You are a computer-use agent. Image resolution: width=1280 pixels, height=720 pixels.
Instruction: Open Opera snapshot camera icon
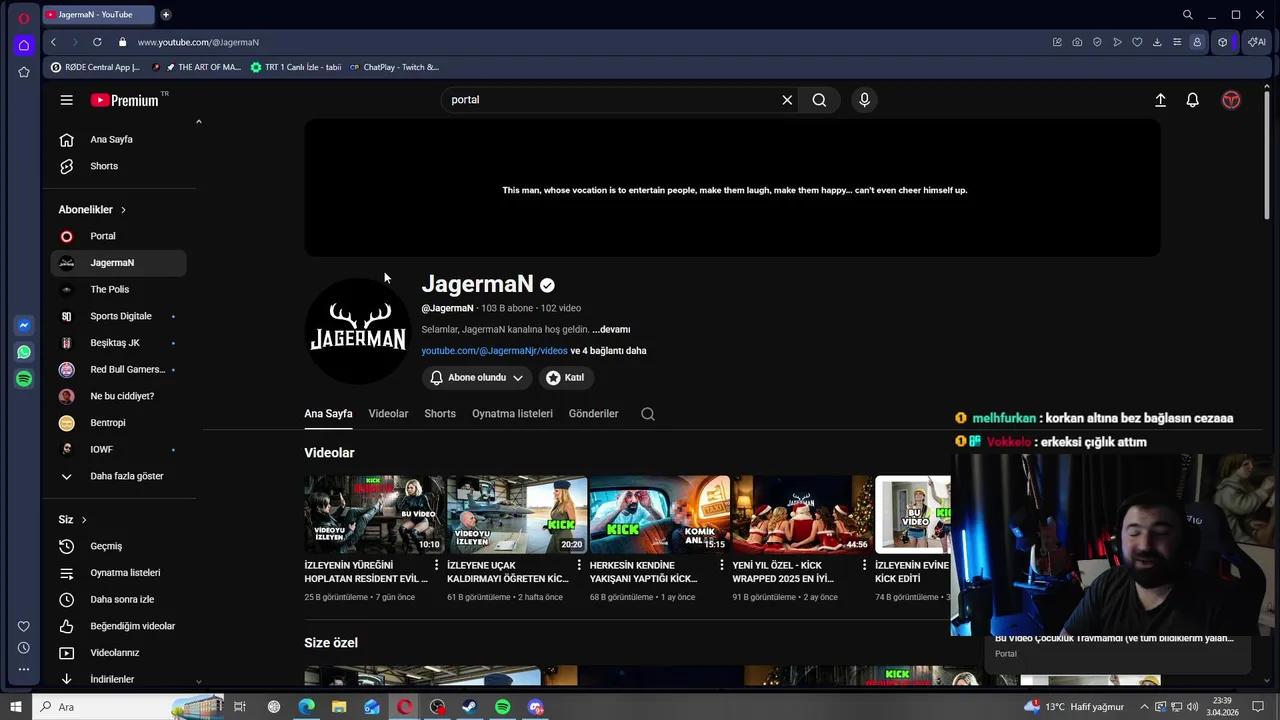click(x=1077, y=42)
